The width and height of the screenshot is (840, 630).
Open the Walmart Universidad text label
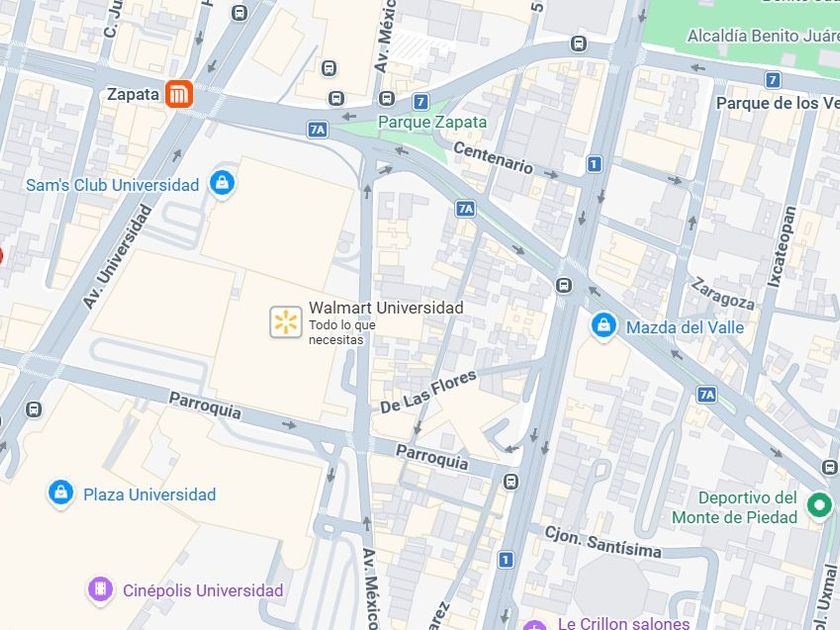tap(386, 308)
